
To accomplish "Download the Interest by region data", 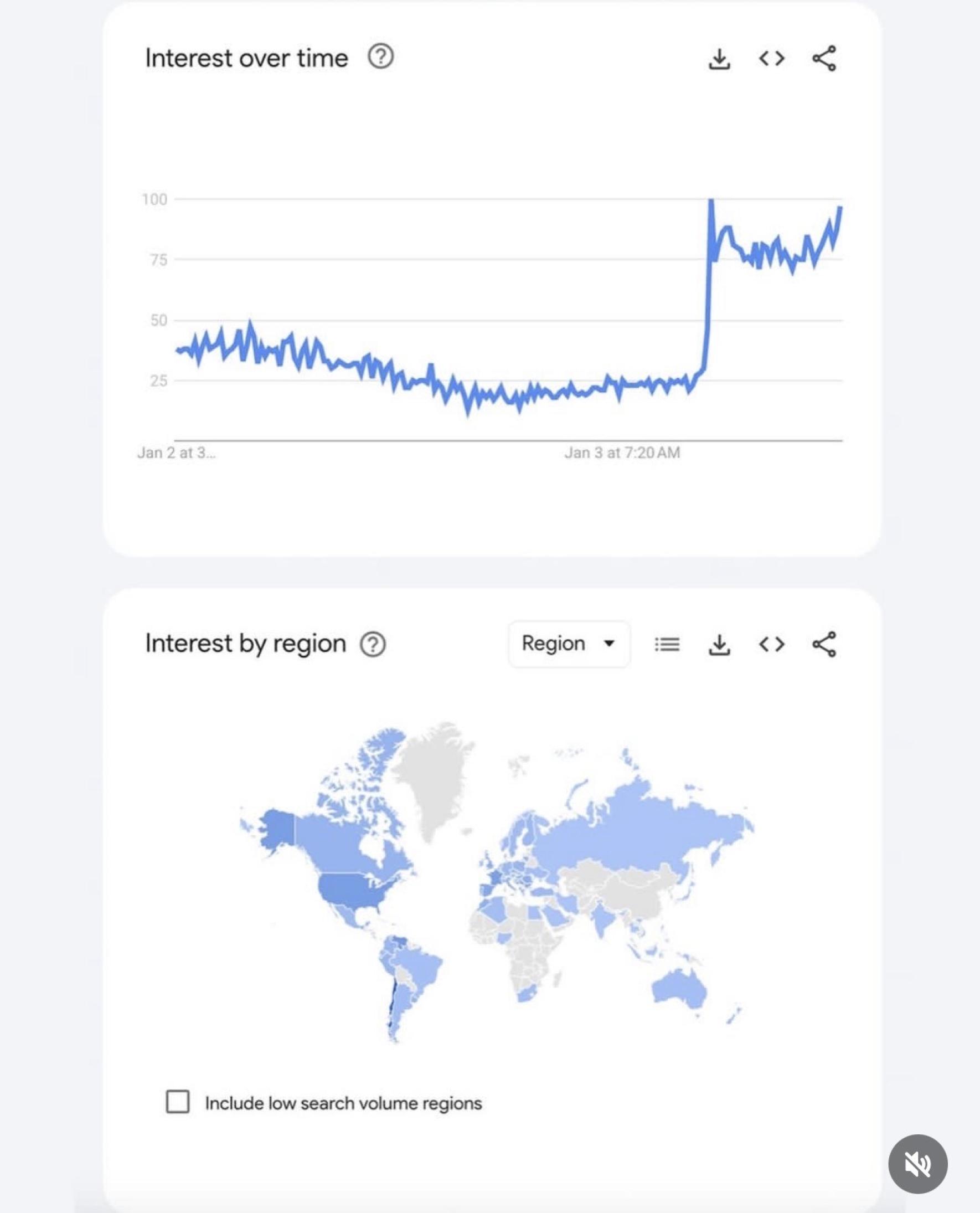I will [719, 644].
